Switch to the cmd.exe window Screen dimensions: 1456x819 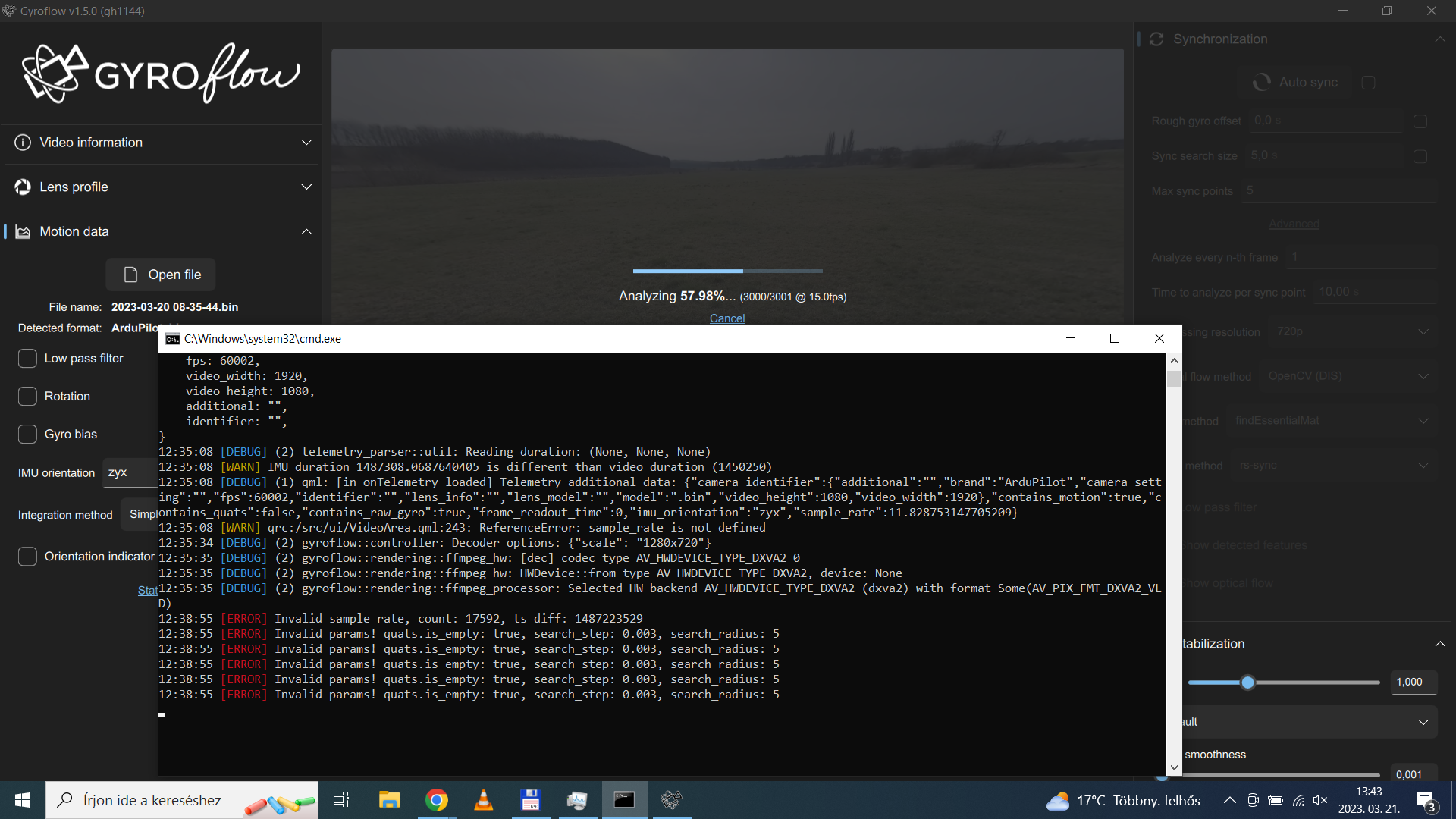623,800
